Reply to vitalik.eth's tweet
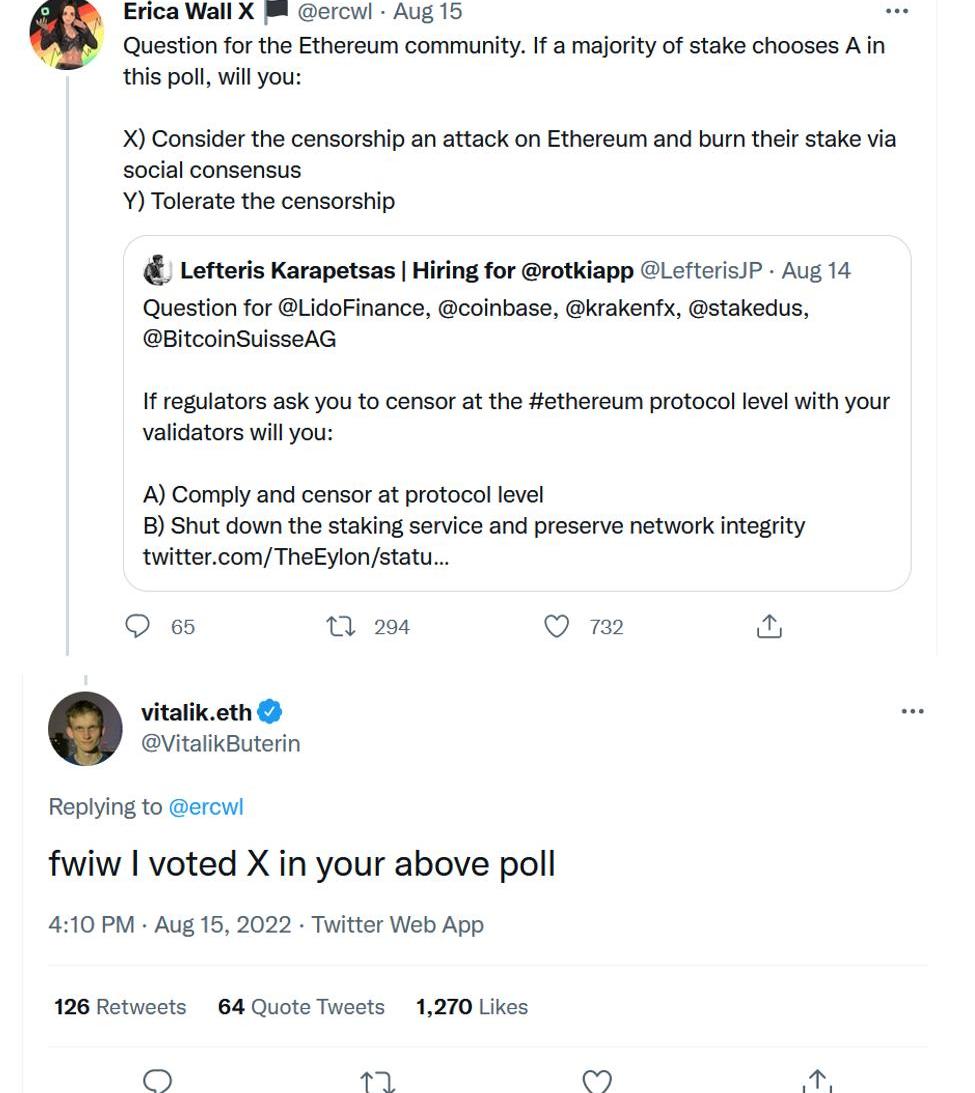Viewport: 975px width, 1093px height. (x=158, y=1081)
